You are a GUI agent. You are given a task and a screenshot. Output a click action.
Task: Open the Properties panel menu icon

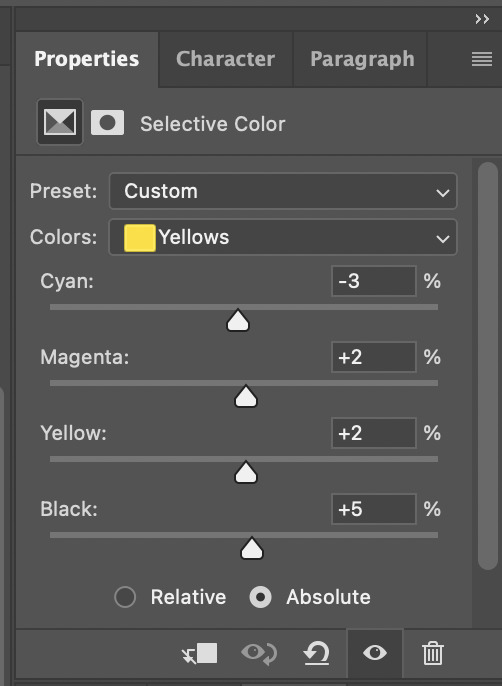point(482,59)
